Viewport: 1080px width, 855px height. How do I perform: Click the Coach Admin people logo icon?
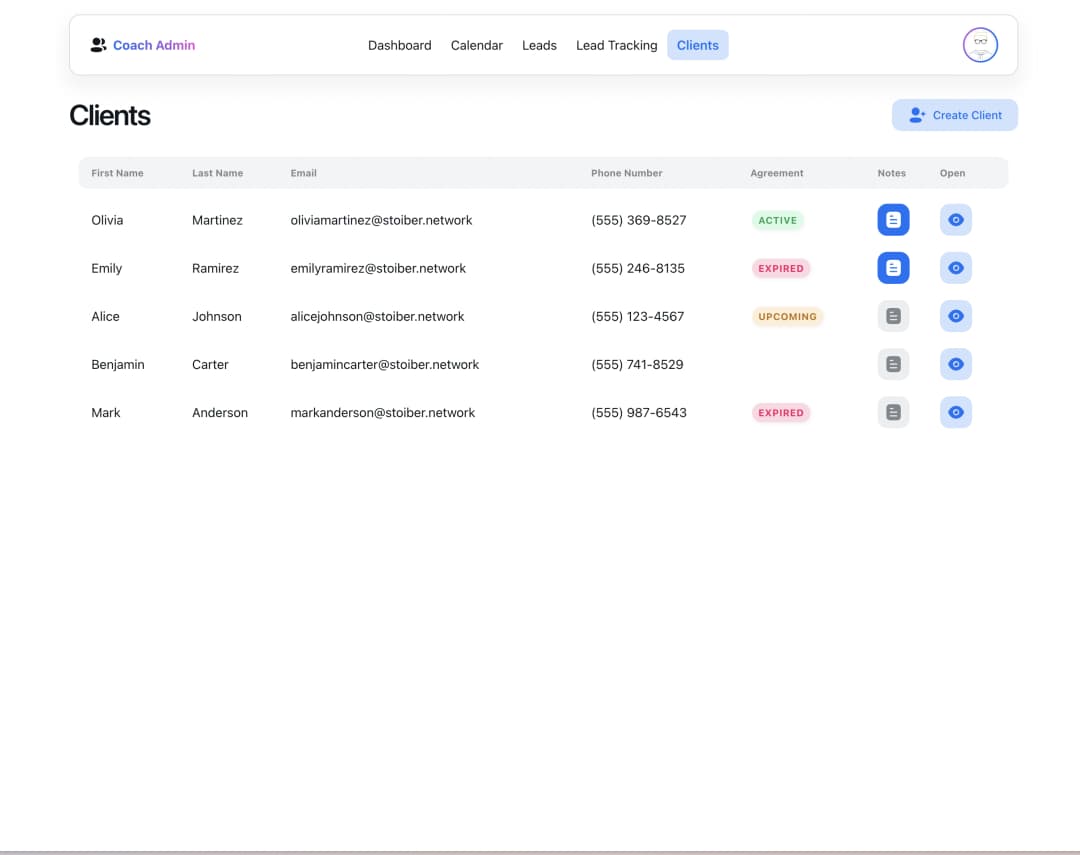(x=98, y=45)
